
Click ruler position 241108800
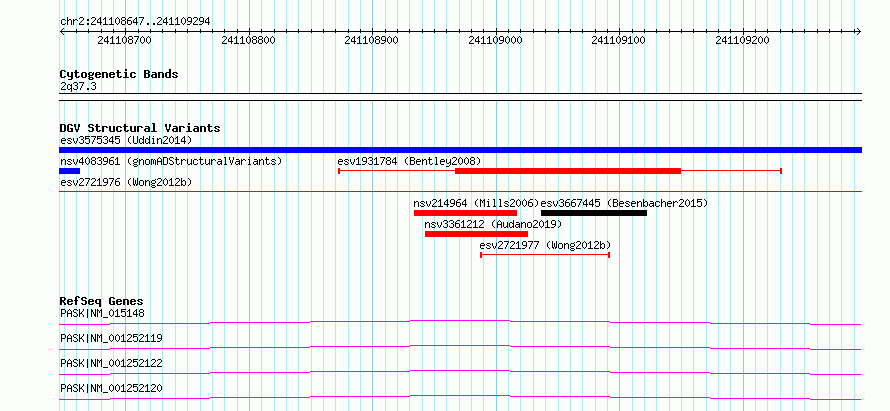248,40
